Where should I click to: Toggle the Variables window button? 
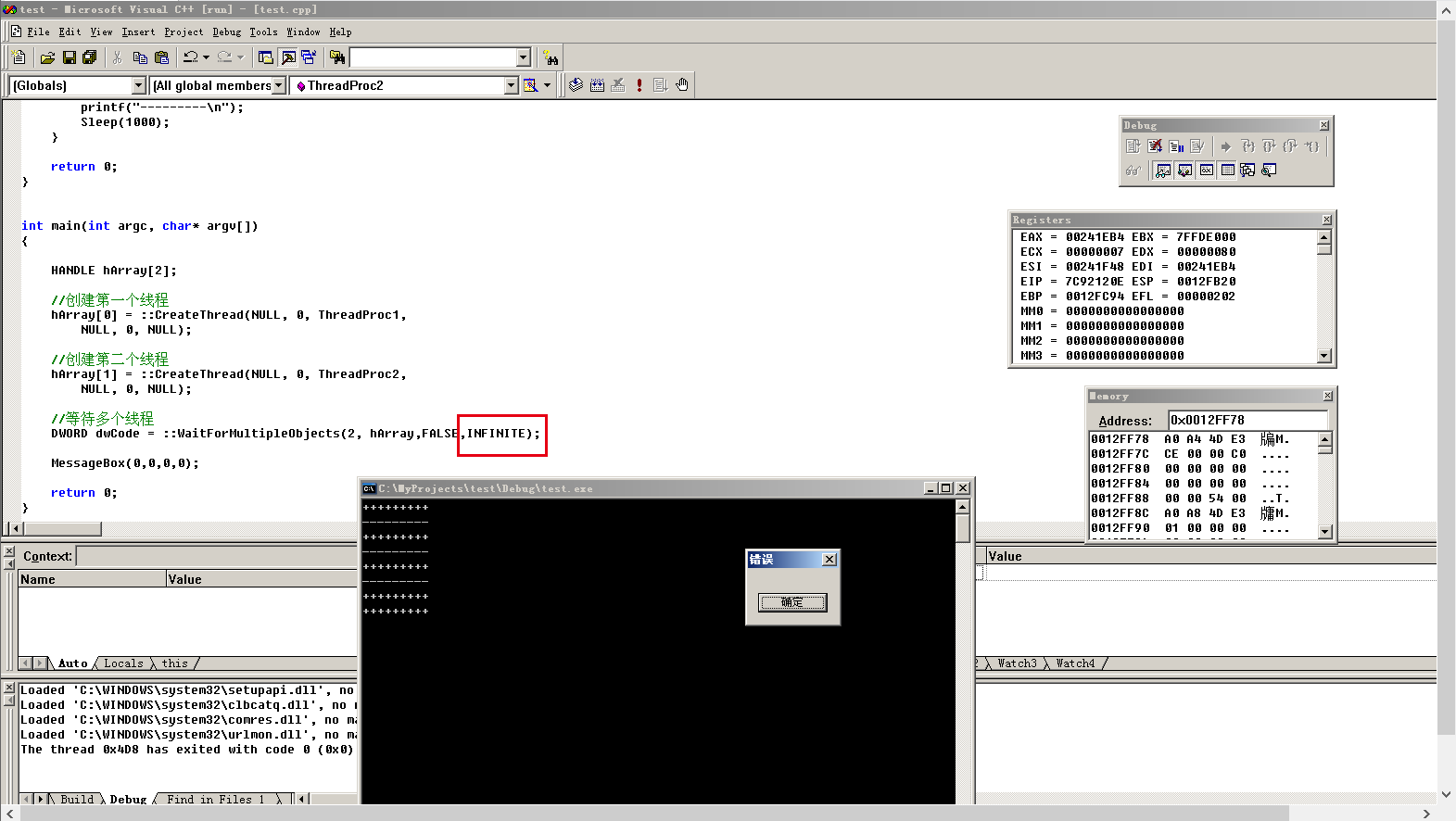point(1184,171)
